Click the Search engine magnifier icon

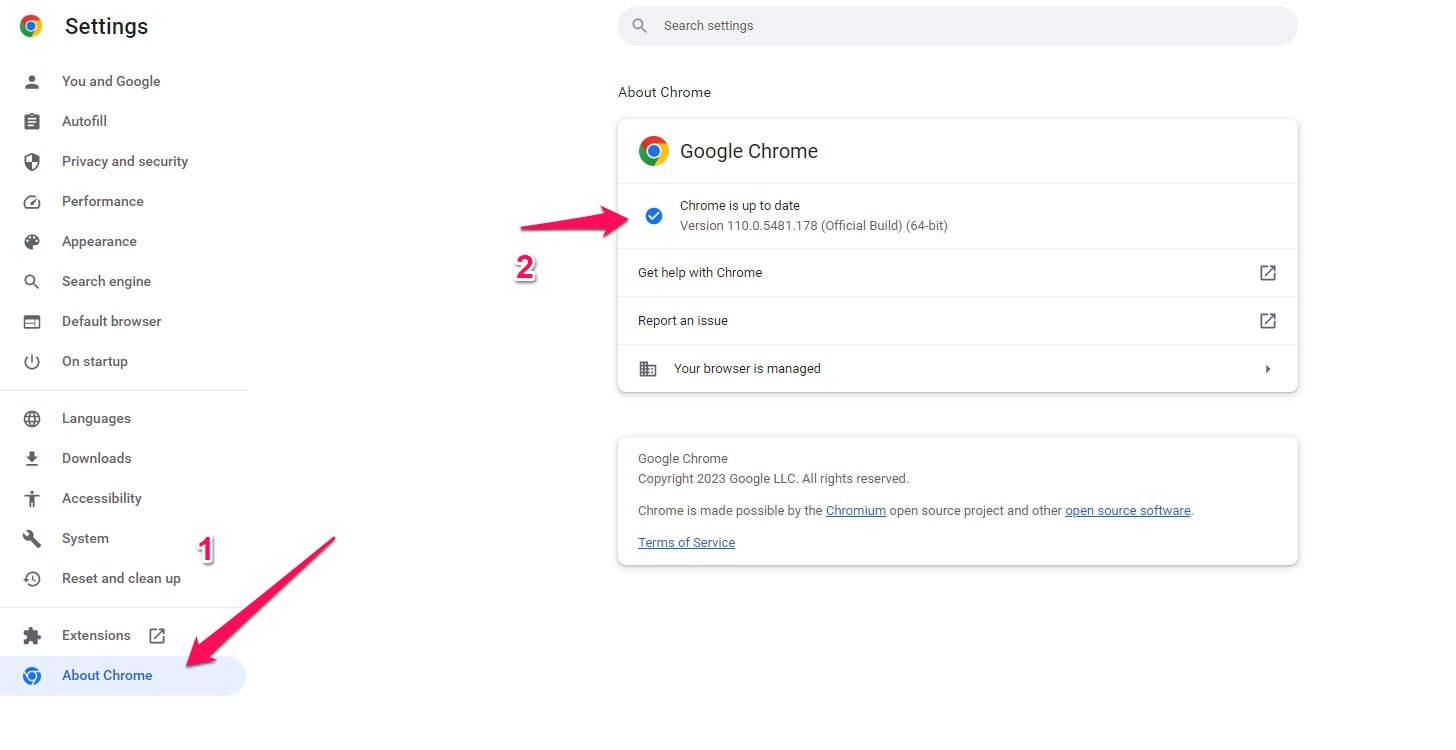[x=31, y=281]
